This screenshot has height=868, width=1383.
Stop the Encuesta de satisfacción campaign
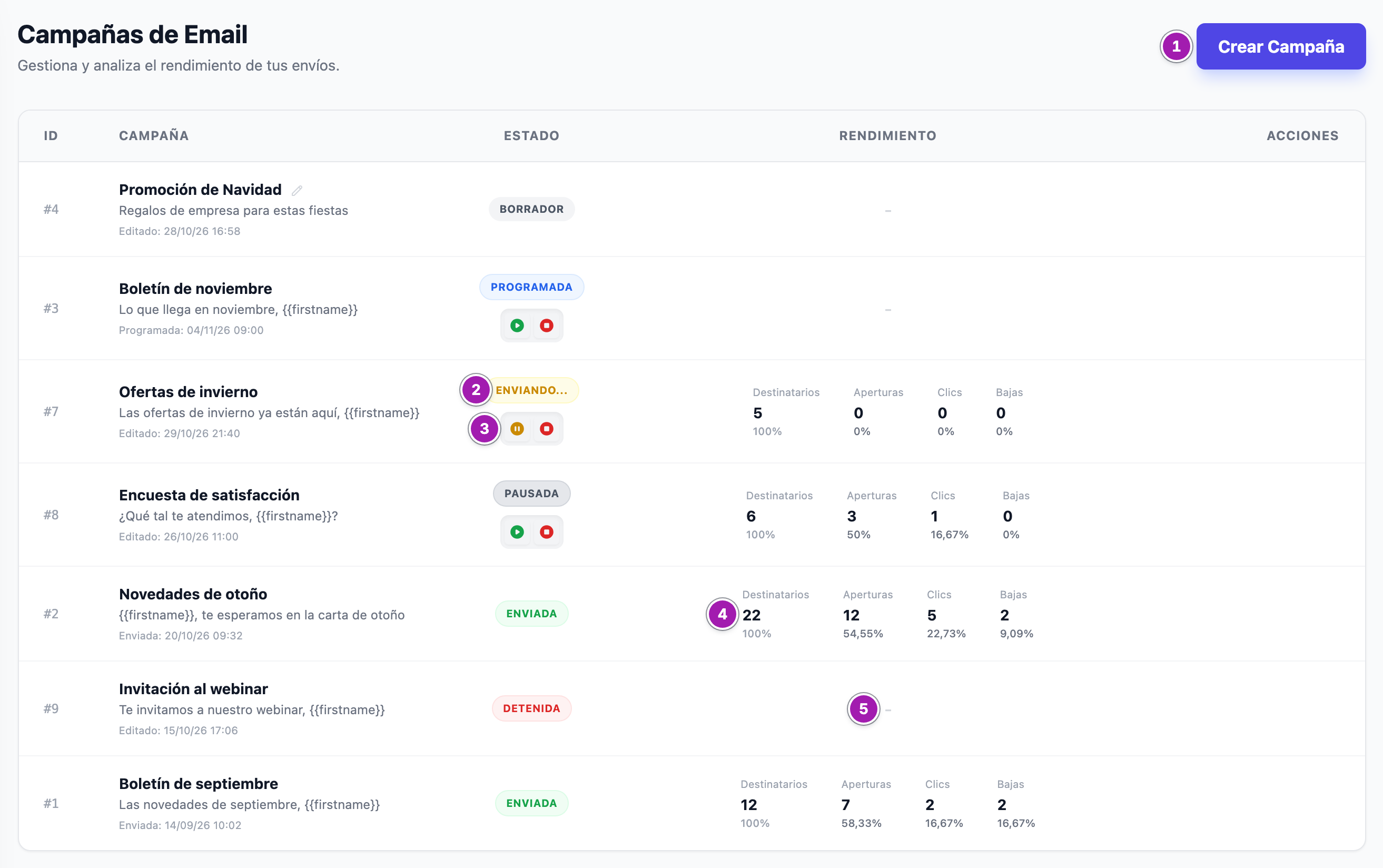(546, 532)
